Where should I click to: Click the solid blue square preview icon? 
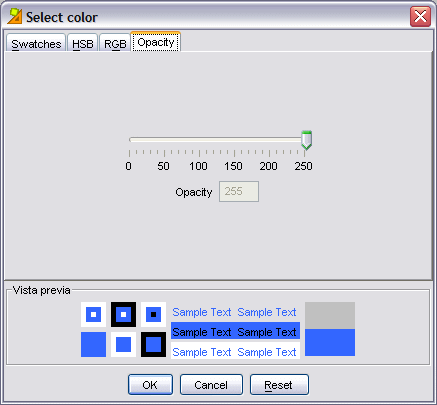93,344
